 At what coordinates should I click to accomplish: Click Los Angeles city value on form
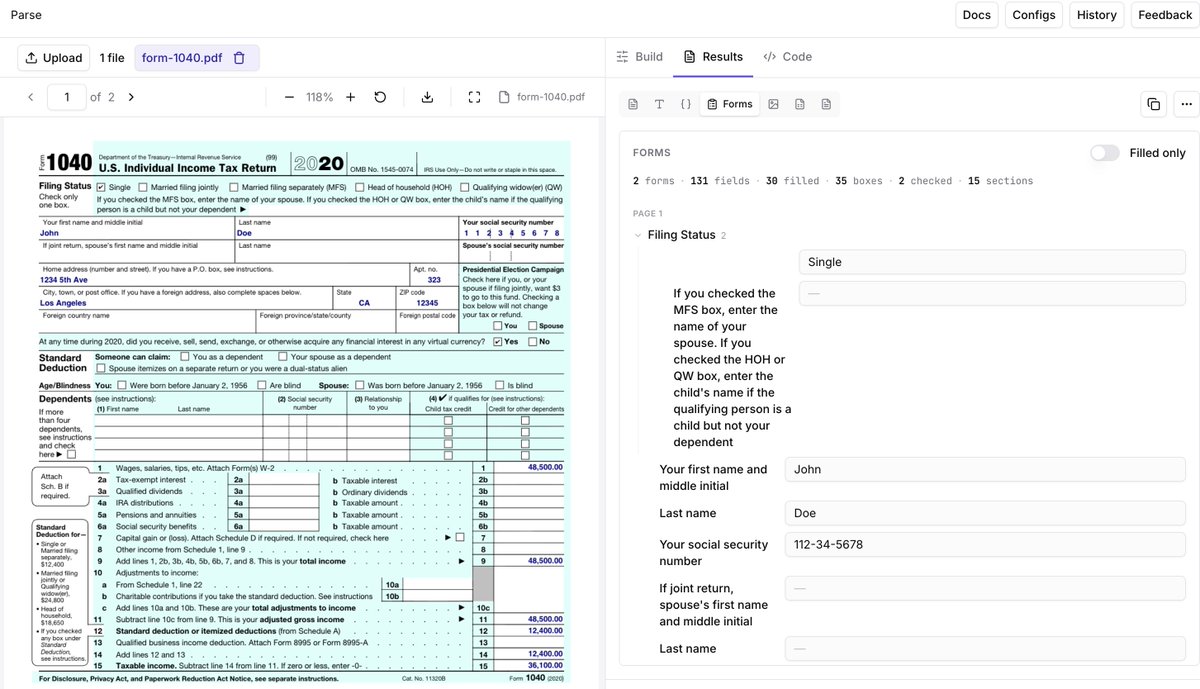63,303
